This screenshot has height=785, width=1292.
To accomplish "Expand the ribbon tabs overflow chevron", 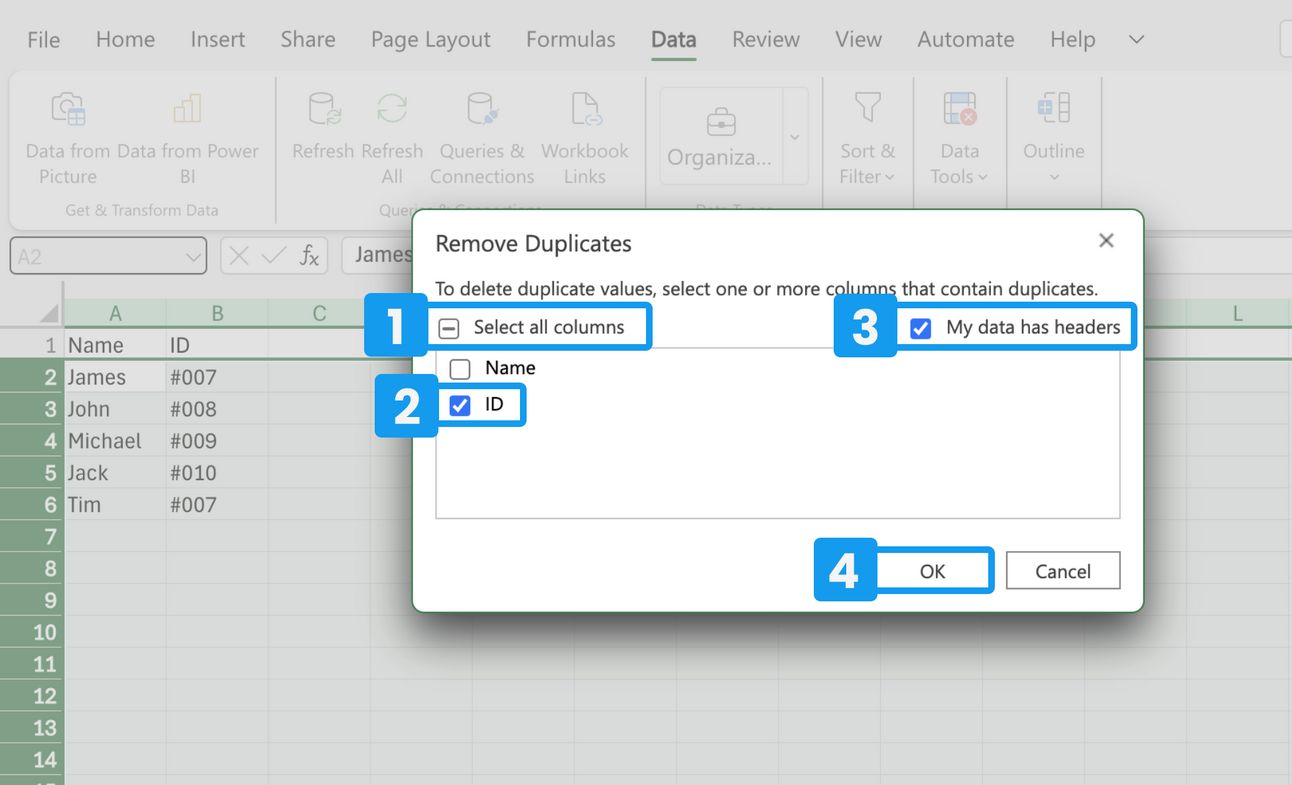I will (x=1136, y=39).
